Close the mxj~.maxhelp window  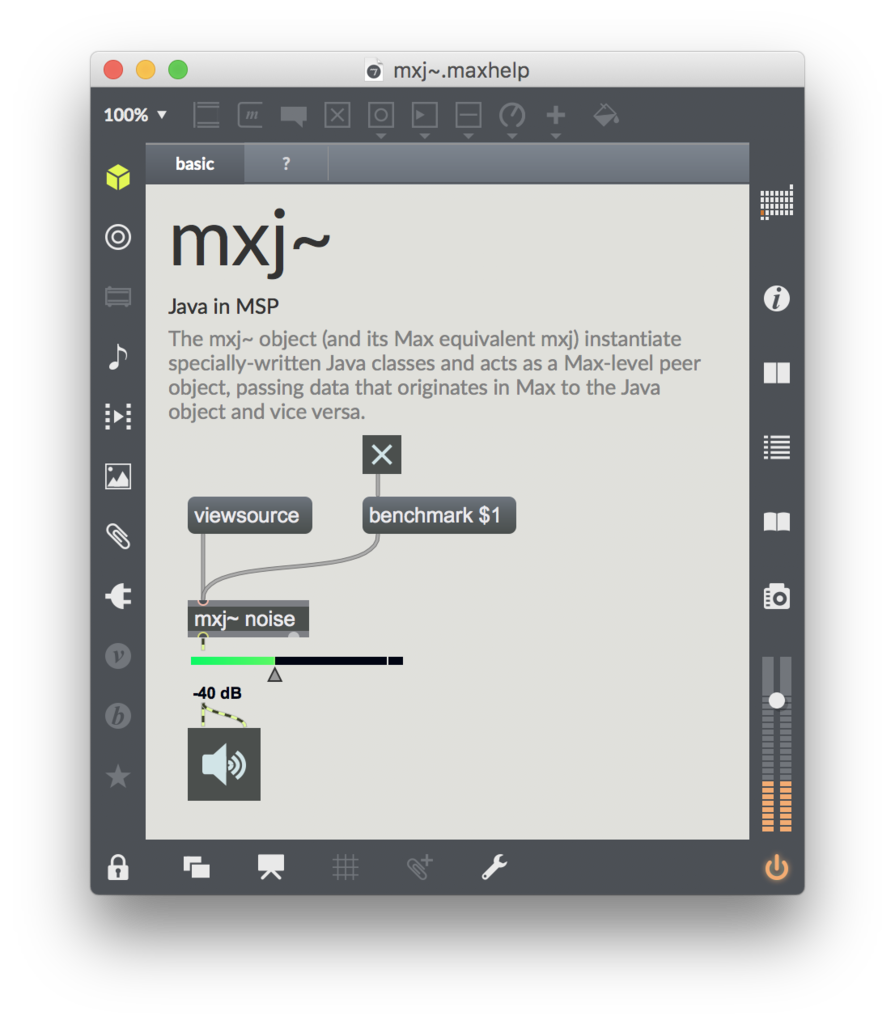click(x=114, y=70)
